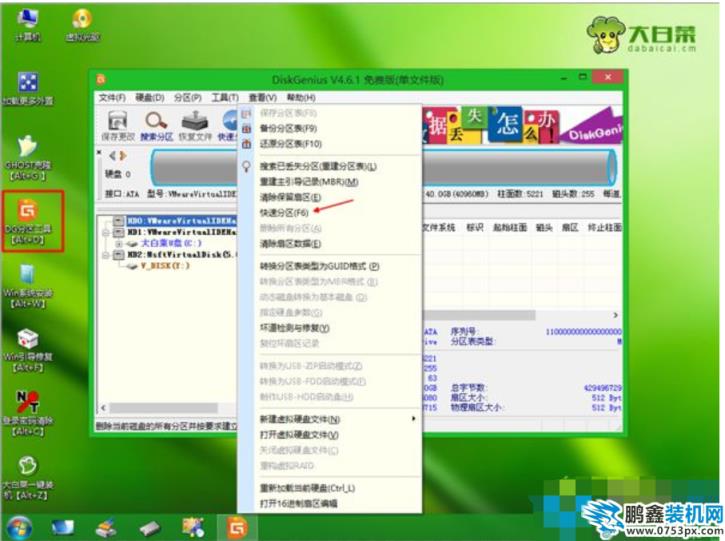Select 还原分区表(F10) menu entry
This screenshot has width=725, height=541.
pos(290,144)
